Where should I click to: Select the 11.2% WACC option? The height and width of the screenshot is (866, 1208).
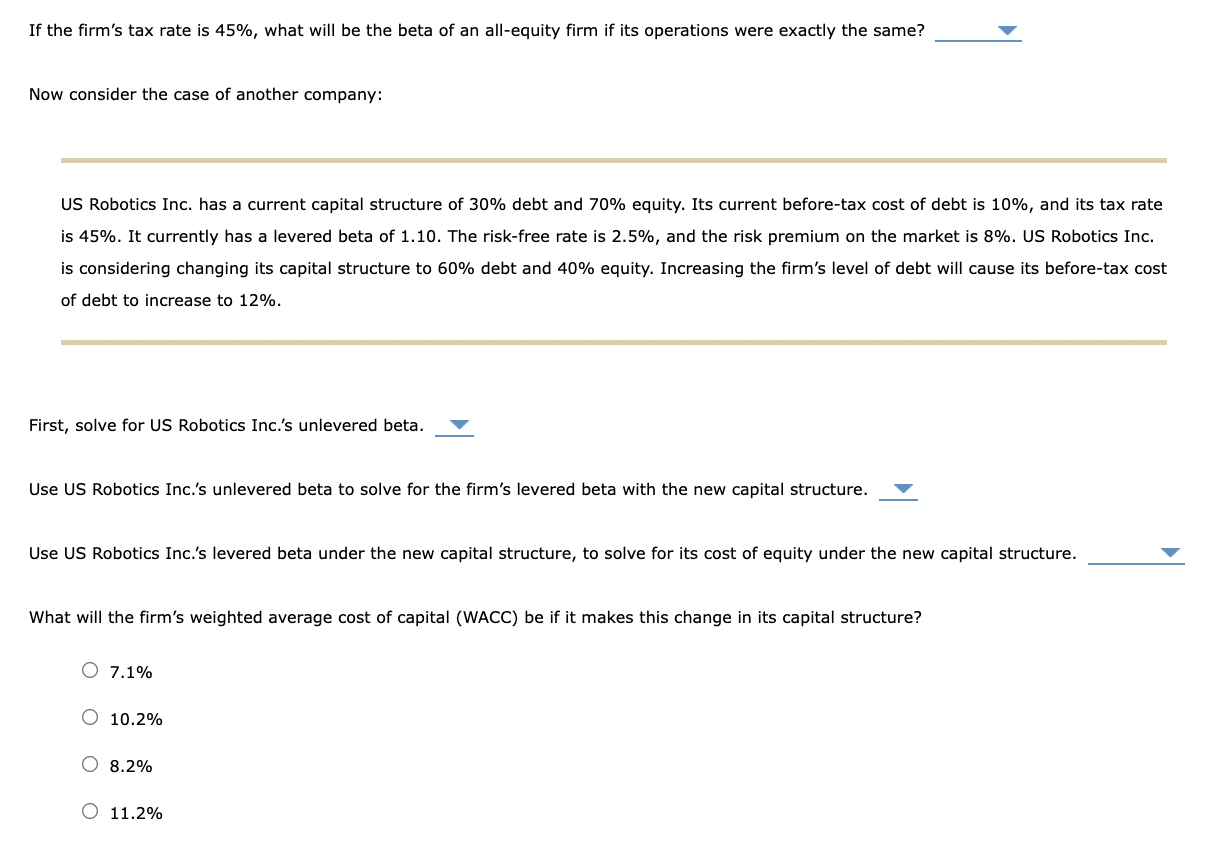(x=90, y=810)
